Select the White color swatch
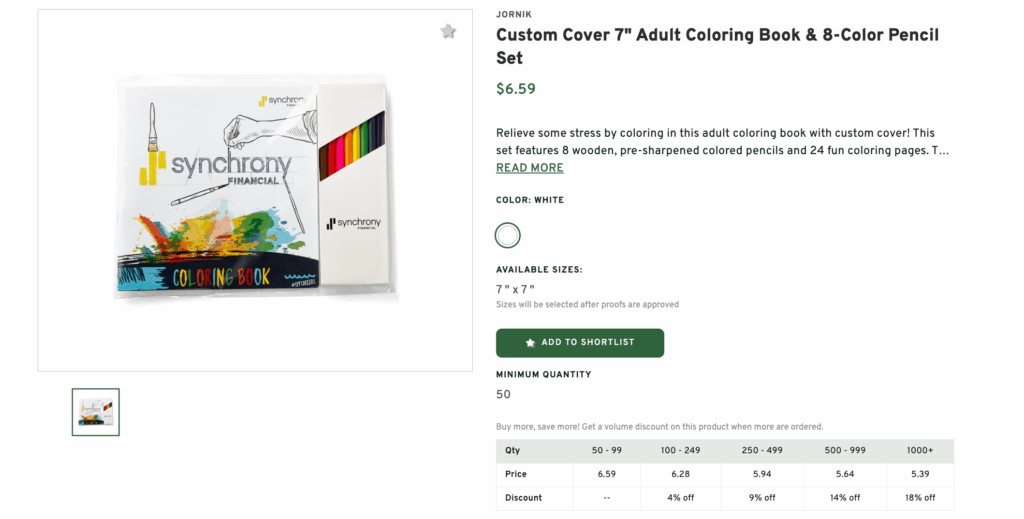The image size is (1024, 519). [x=508, y=235]
